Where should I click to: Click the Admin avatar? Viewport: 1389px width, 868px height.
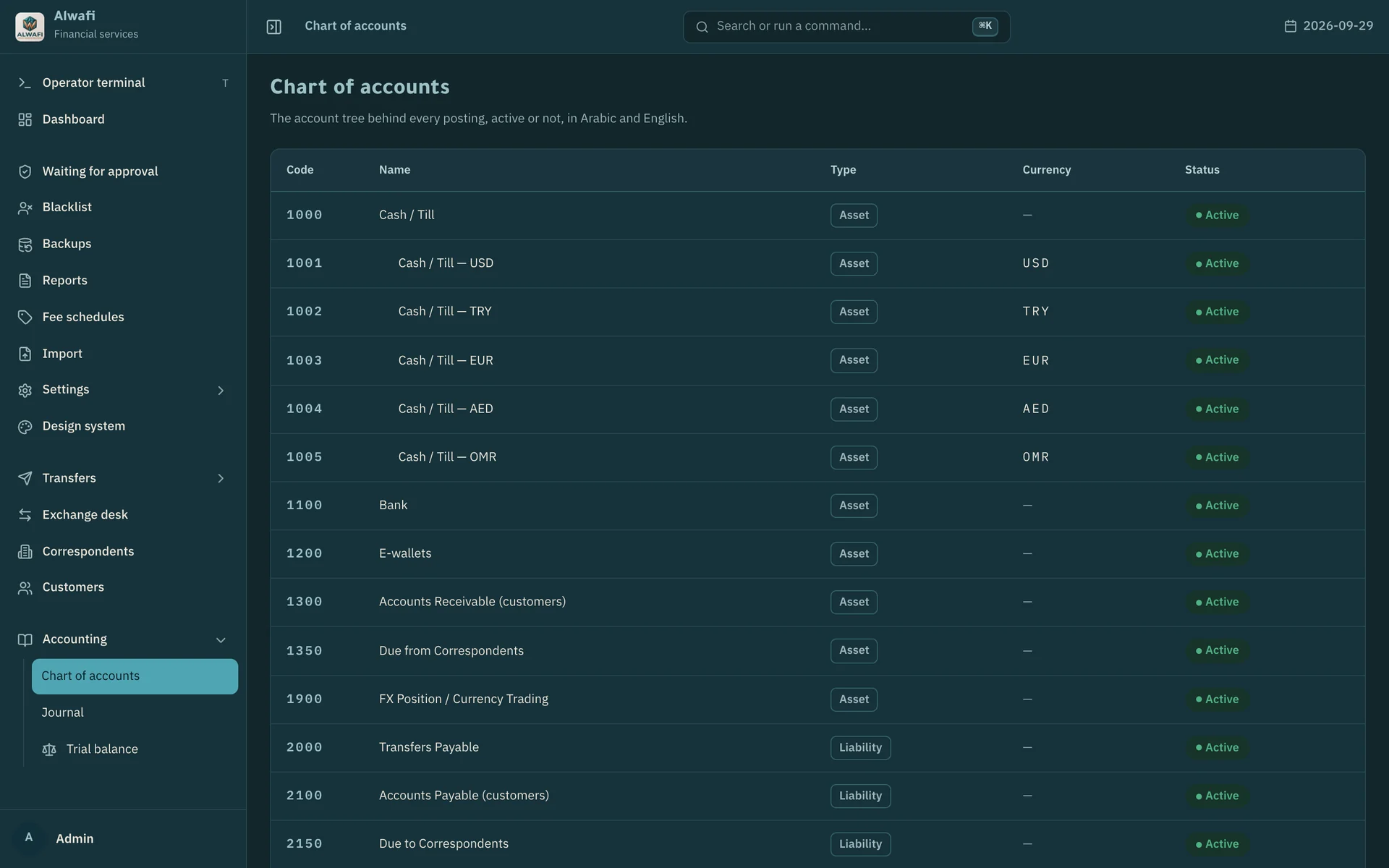click(x=29, y=838)
